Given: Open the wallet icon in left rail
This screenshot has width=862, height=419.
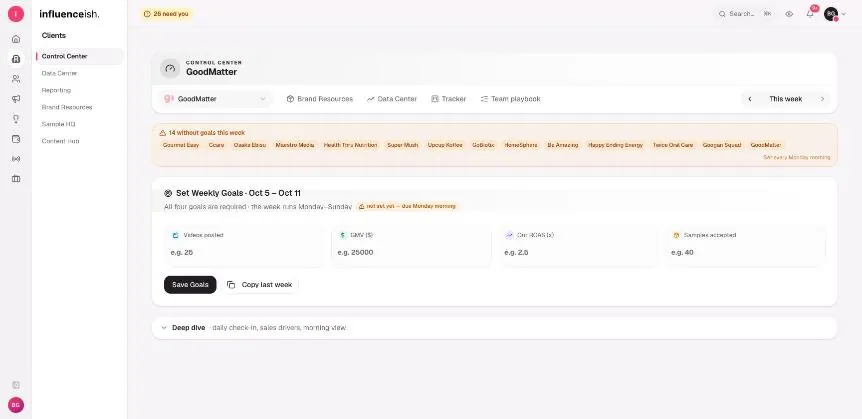Looking at the screenshot, I should [16, 139].
